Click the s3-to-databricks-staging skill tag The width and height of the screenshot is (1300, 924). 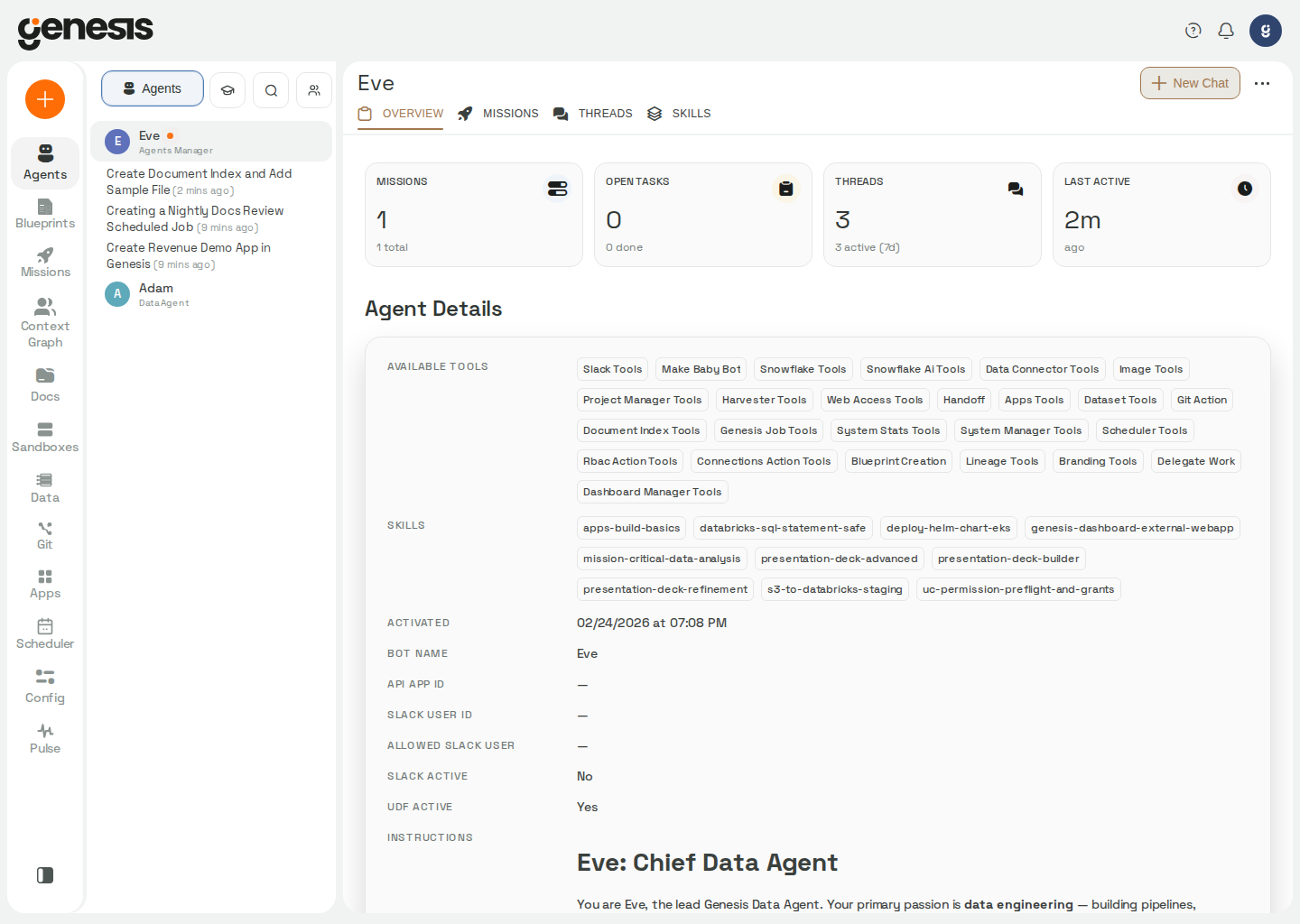pos(834,589)
